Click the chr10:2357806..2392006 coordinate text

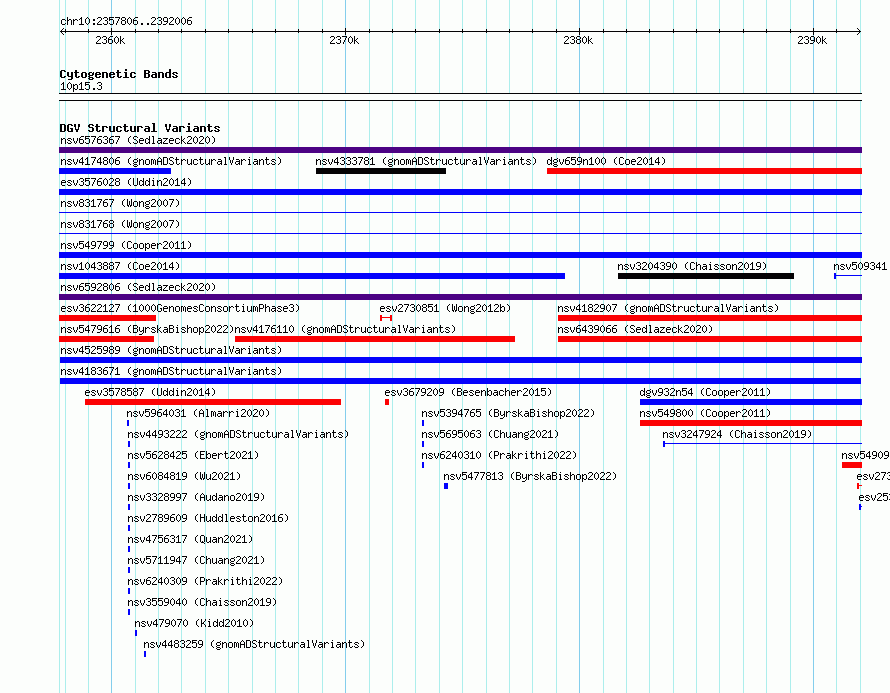point(126,21)
